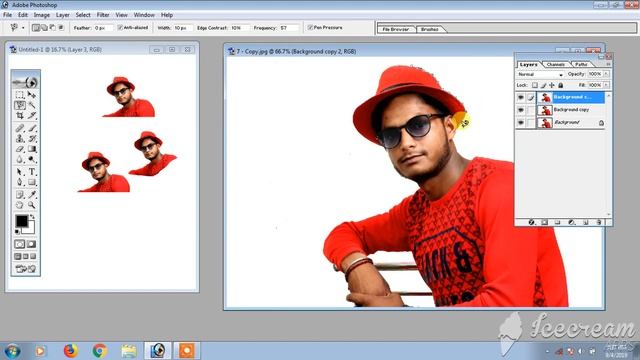Click Create new layer icon
Image resolution: width=640 pixels, height=360 pixels.
[x=585, y=222]
